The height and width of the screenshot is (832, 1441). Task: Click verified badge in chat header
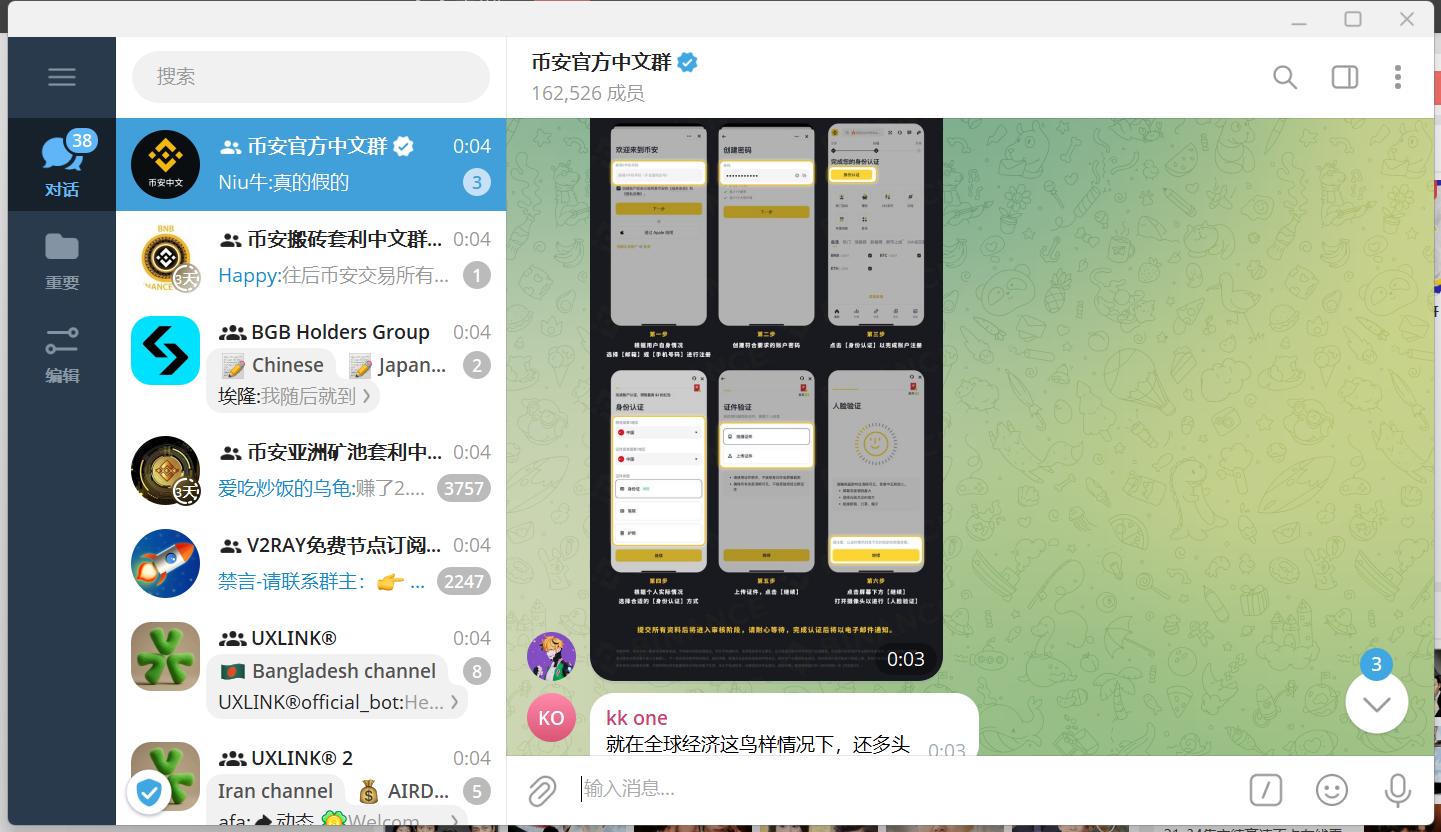pos(687,62)
